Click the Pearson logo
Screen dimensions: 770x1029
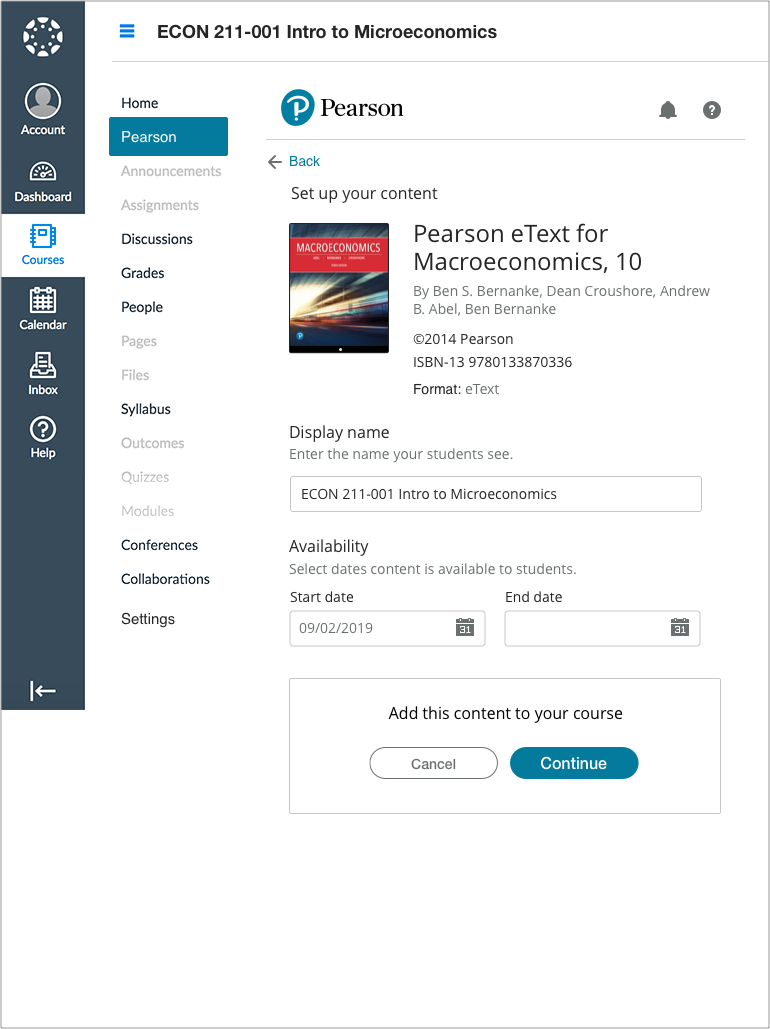click(x=342, y=108)
